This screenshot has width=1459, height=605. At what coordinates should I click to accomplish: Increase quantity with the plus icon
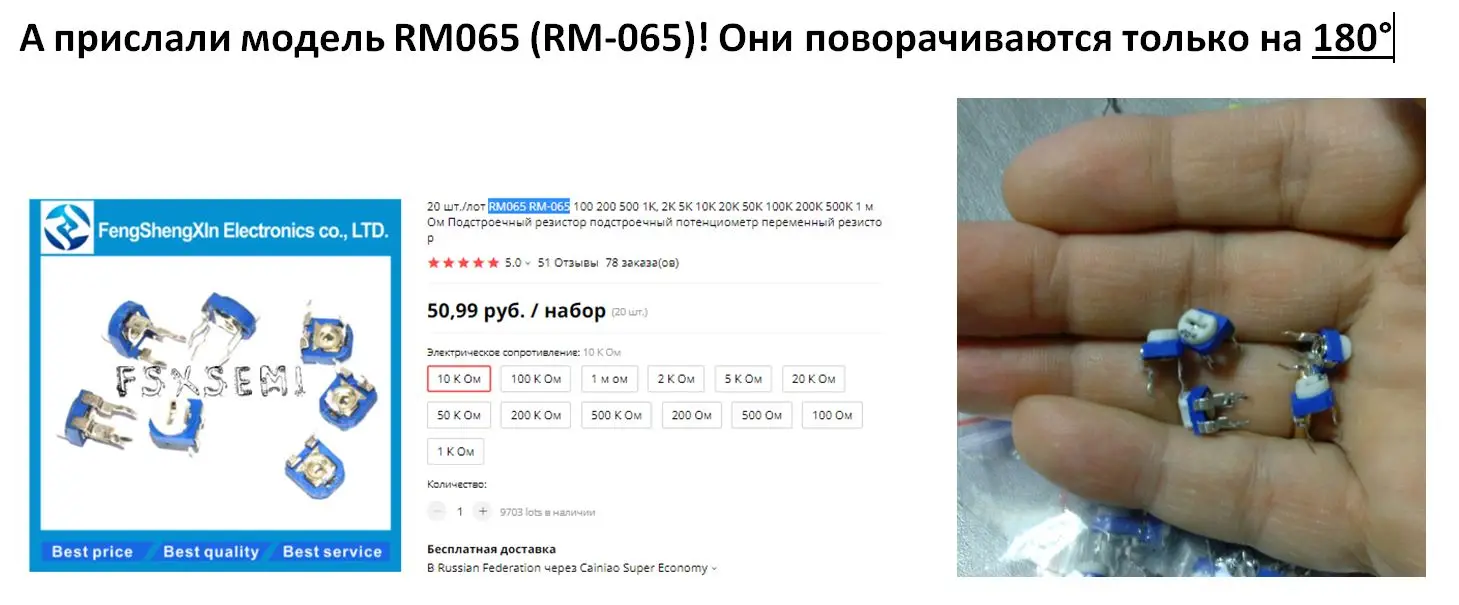pos(483,511)
